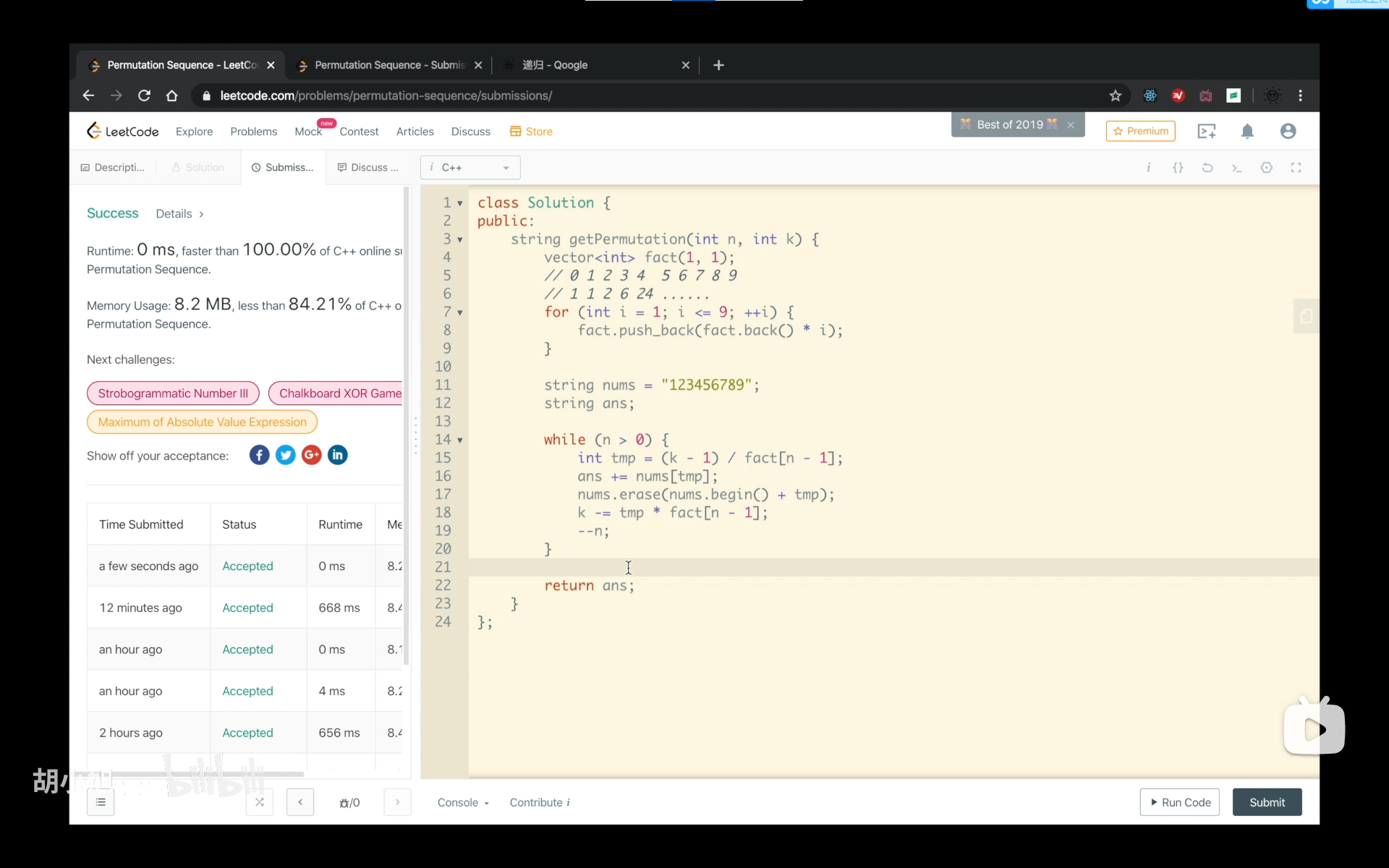Bookmark page with the star icon
Image resolution: width=1389 pixels, height=868 pixels.
pyautogui.click(x=1115, y=95)
